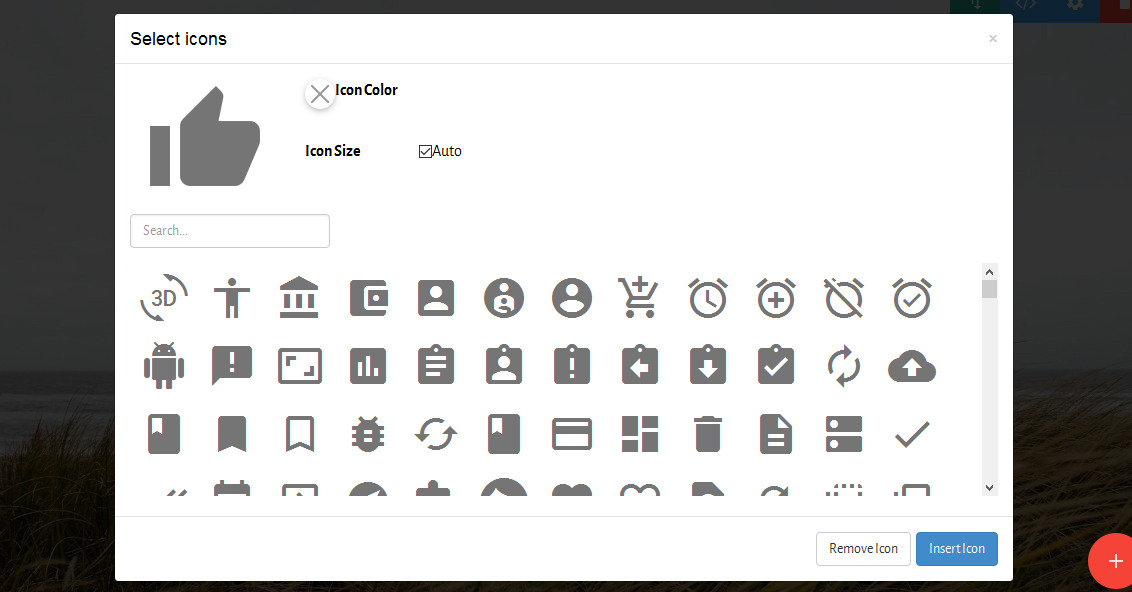Choose the dns server icon

pyautogui.click(x=844, y=434)
